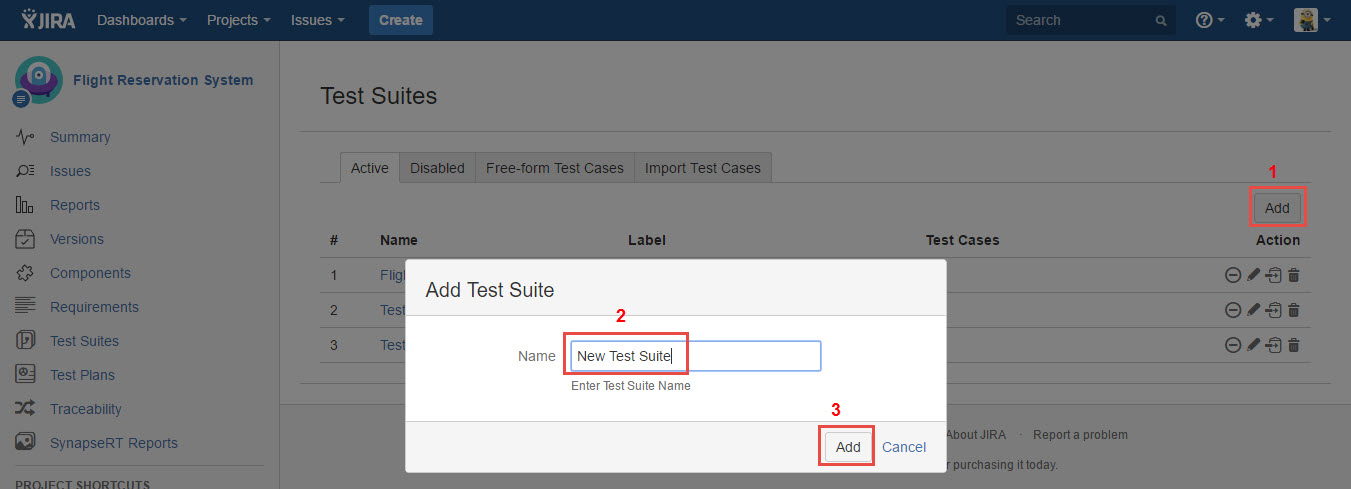Viewport: 1351px width, 489px height.
Task: Switch to the Disabled tab
Action: [437, 168]
